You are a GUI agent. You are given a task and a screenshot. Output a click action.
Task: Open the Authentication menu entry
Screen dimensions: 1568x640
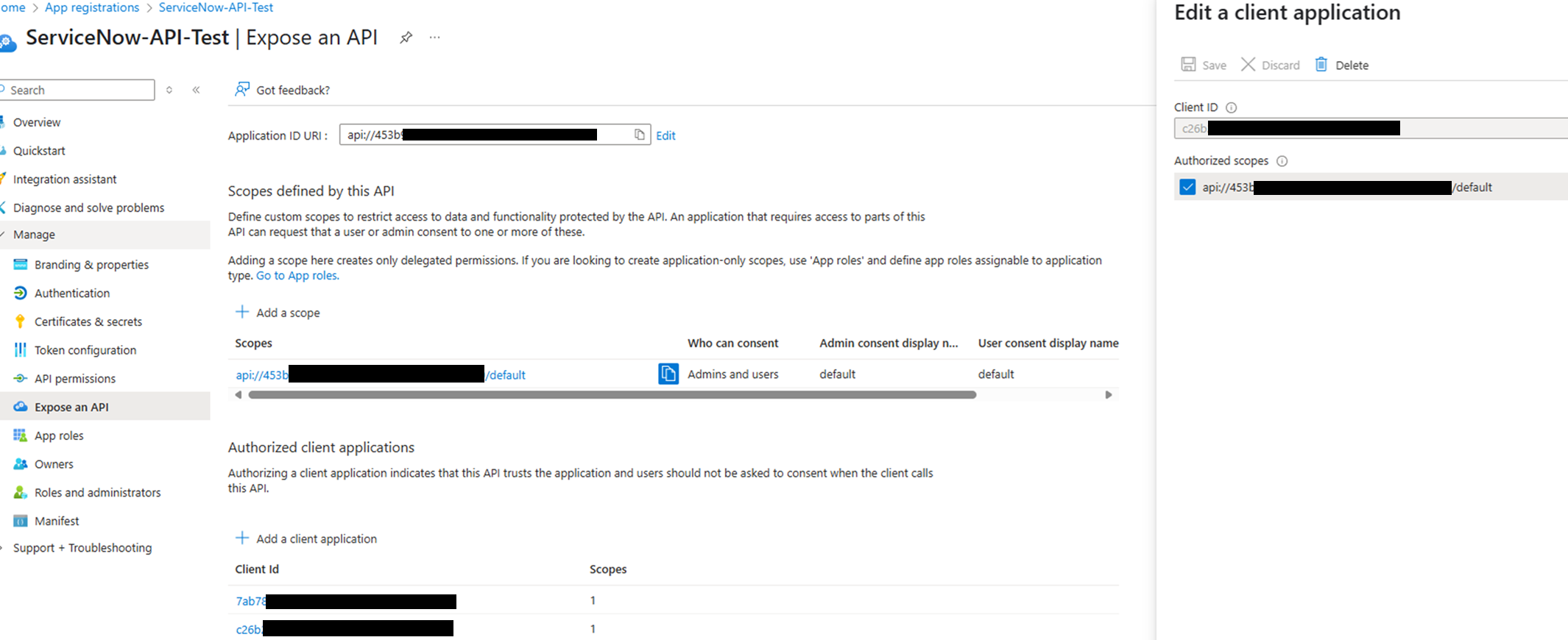(x=72, y=293)
